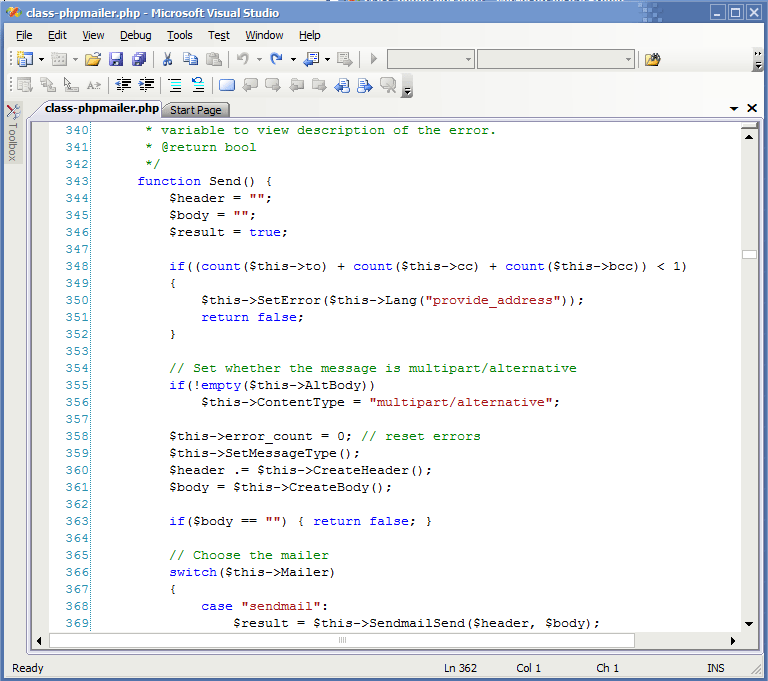
Task: Open the Debug menu
Action: [136, 35]
